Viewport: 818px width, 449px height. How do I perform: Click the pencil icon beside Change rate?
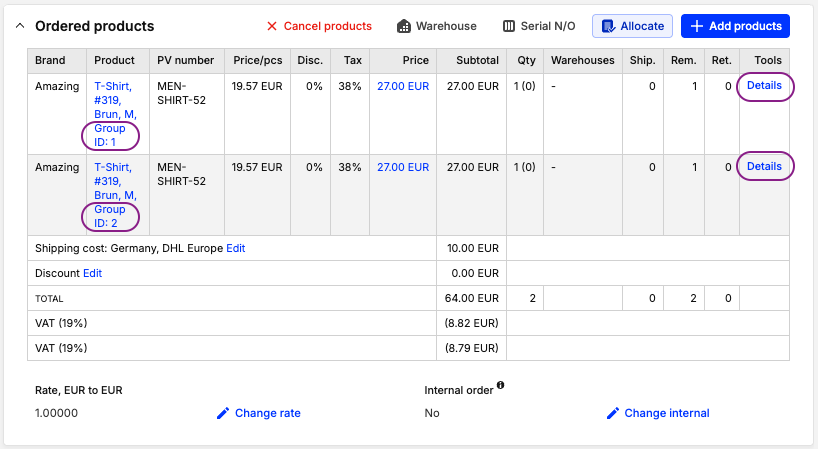point(223,413)
